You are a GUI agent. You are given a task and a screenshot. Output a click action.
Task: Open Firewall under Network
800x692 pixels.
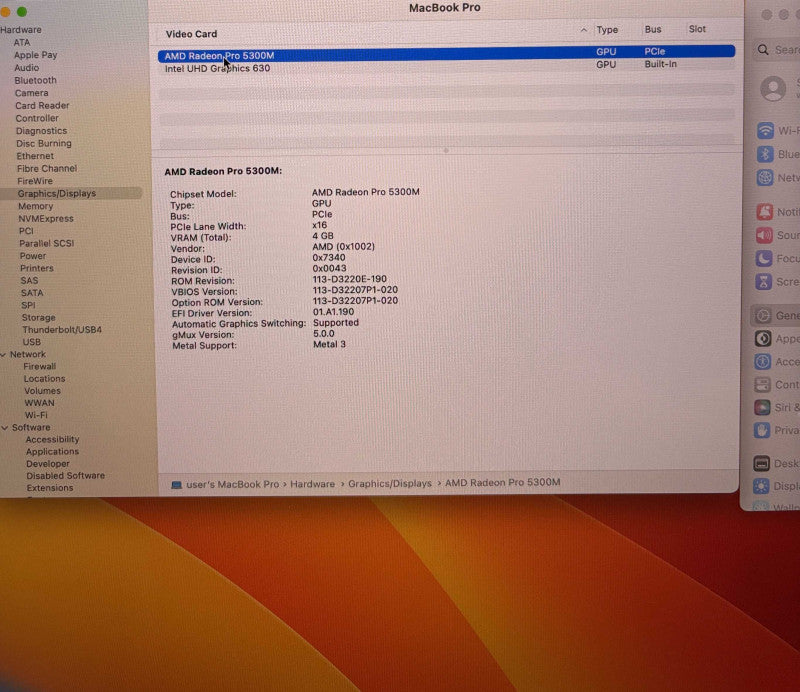tap(40, 366)
